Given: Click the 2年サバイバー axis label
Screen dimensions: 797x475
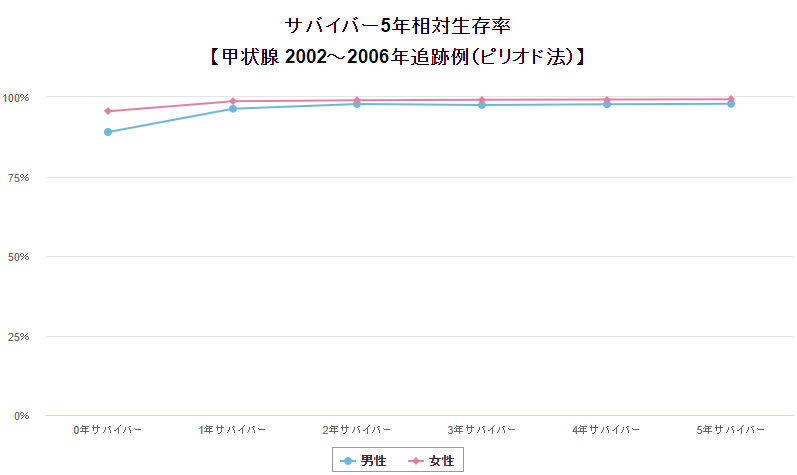Looking at the screenshot, I should [357, 429].
